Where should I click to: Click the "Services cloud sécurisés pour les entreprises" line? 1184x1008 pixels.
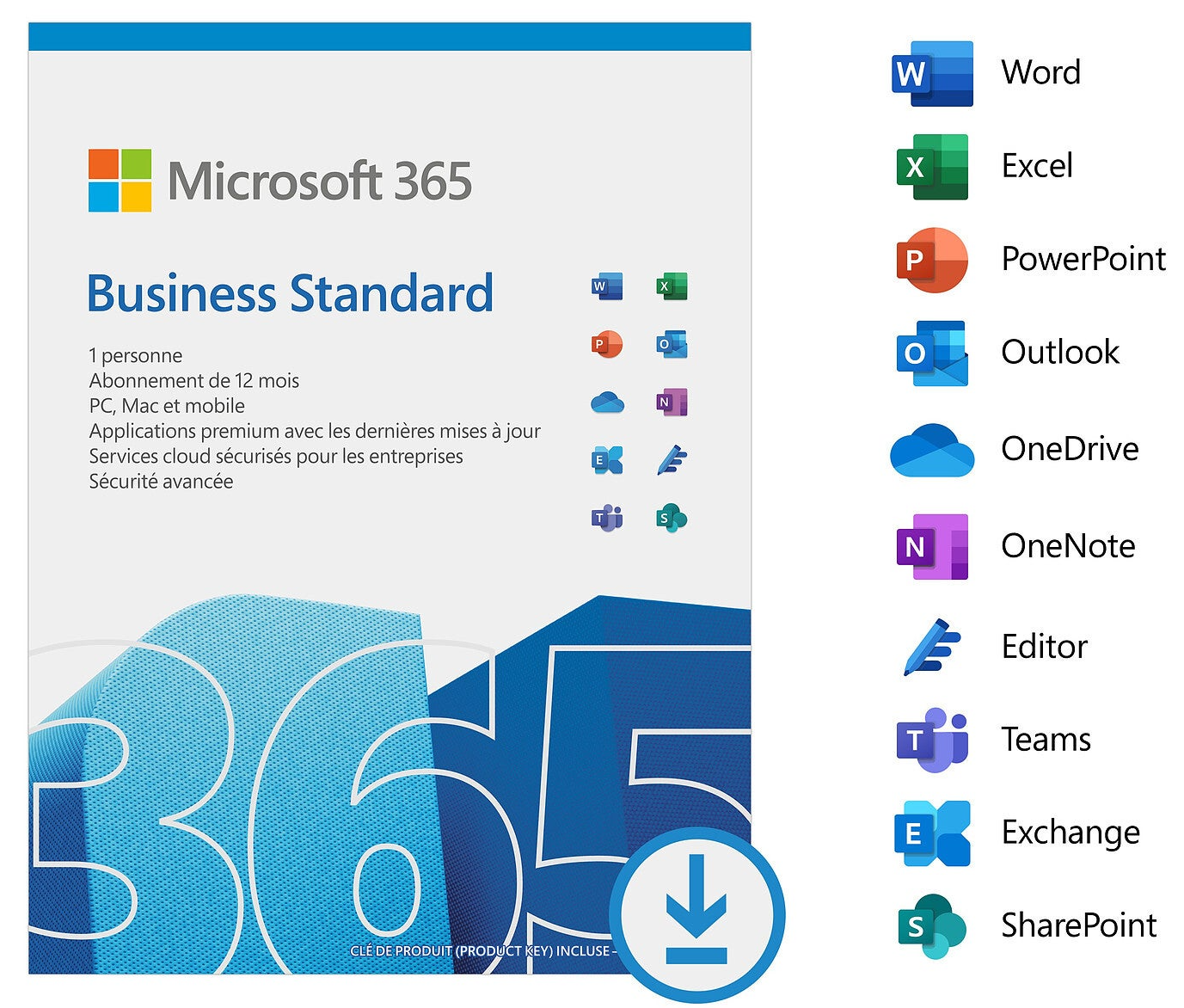[x=276, y=456]
